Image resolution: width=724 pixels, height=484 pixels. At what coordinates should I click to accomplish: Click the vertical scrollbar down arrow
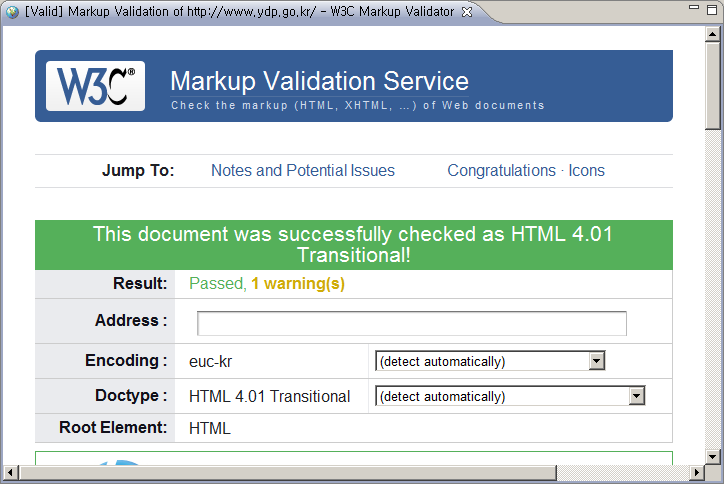pos(713,455)
